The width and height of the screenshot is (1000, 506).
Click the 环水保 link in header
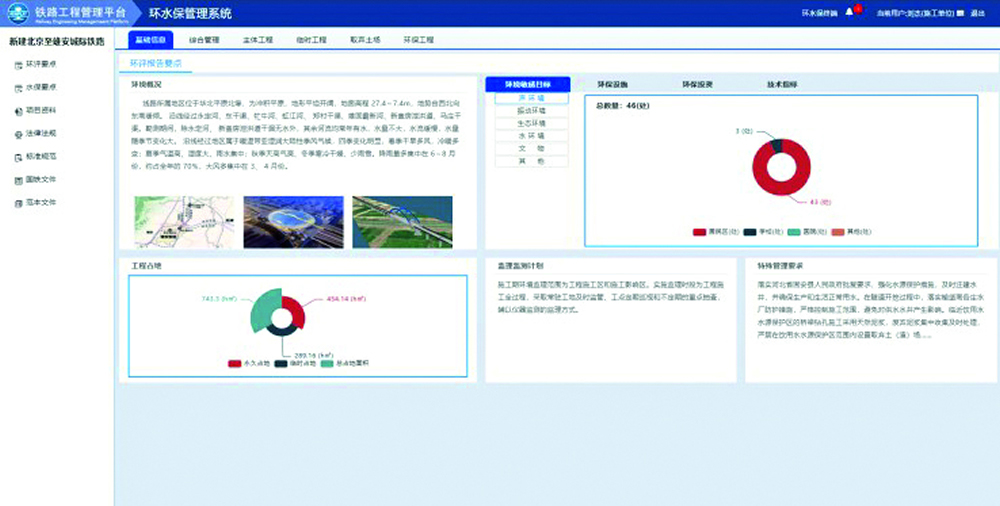[x=820, y=13]
